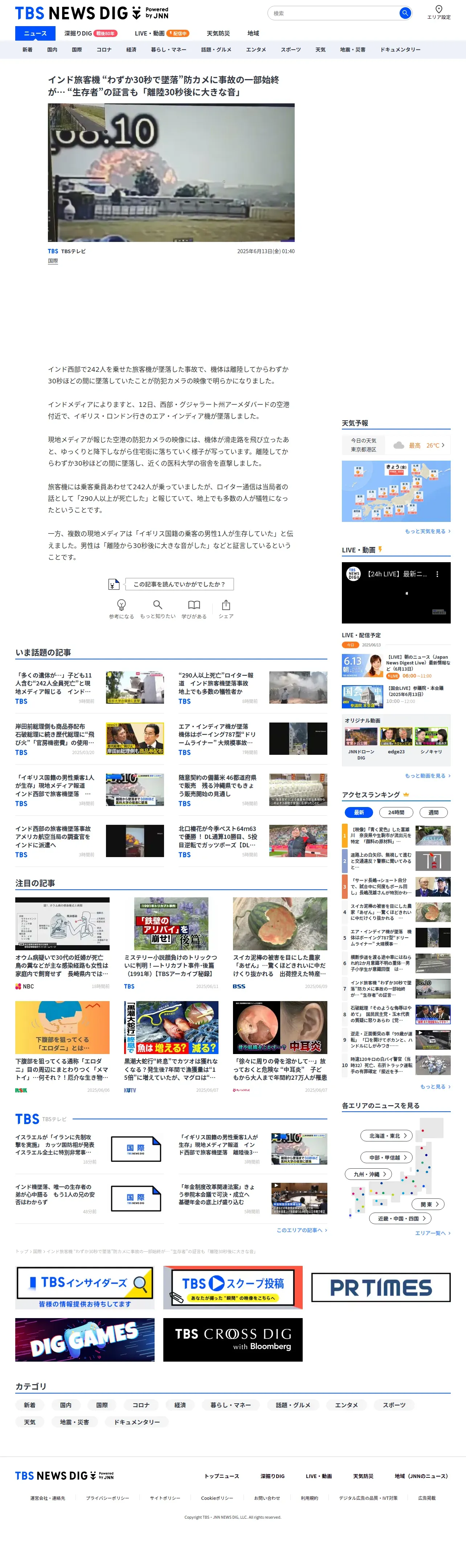Click the weather cloud icon for Tokyo
Screen dimensions: 466x1568
399,445
